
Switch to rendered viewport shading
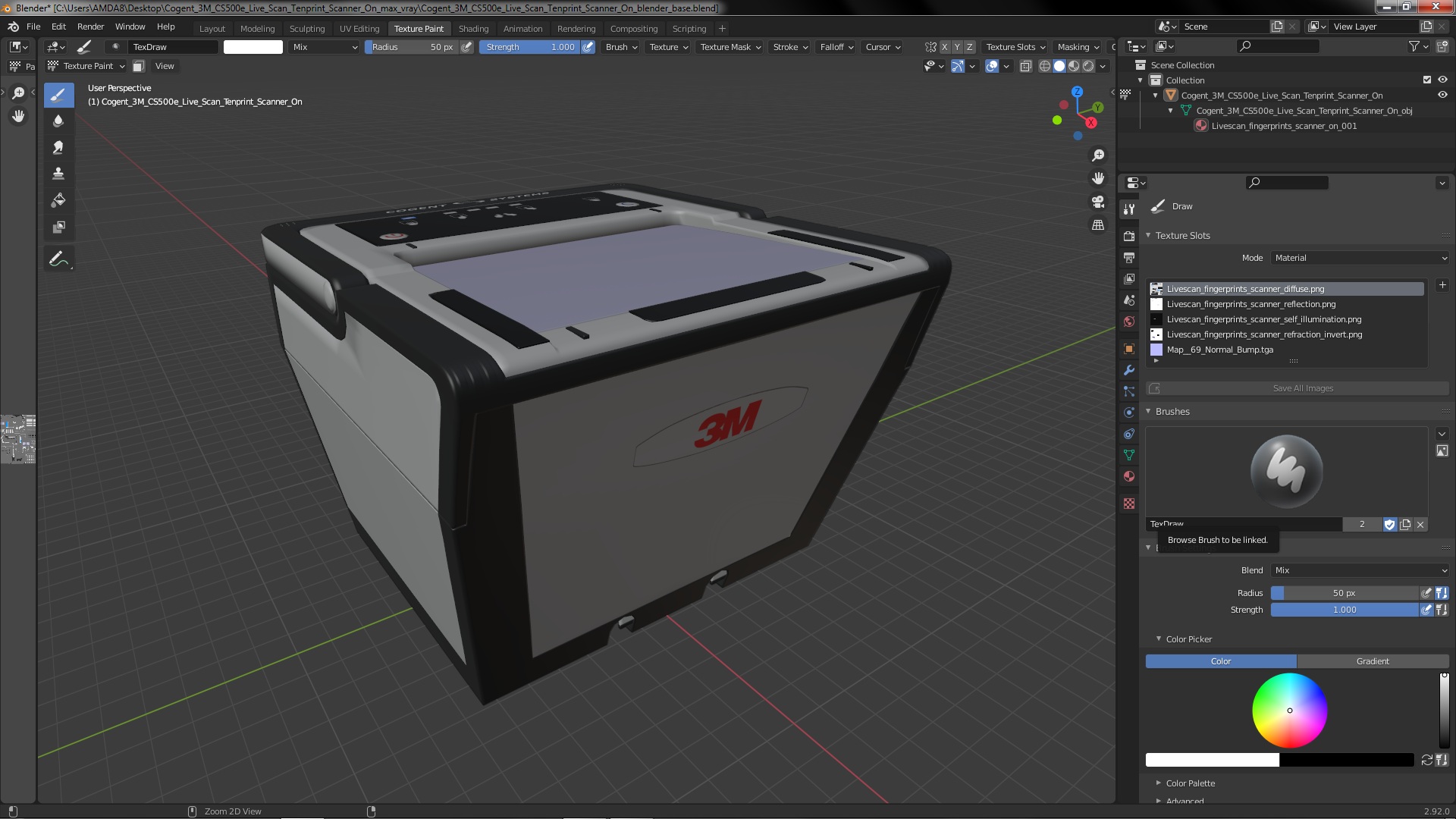pyautogui.click(x=1088, y=66)
